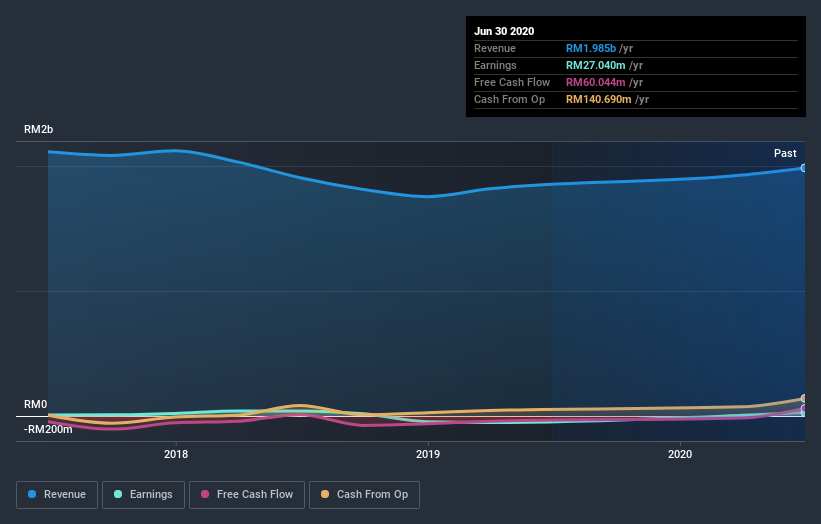Click the revenue endpoint marker at Jun 2020
This screenshot has width=821, height=524.
(x=804, y=168)
